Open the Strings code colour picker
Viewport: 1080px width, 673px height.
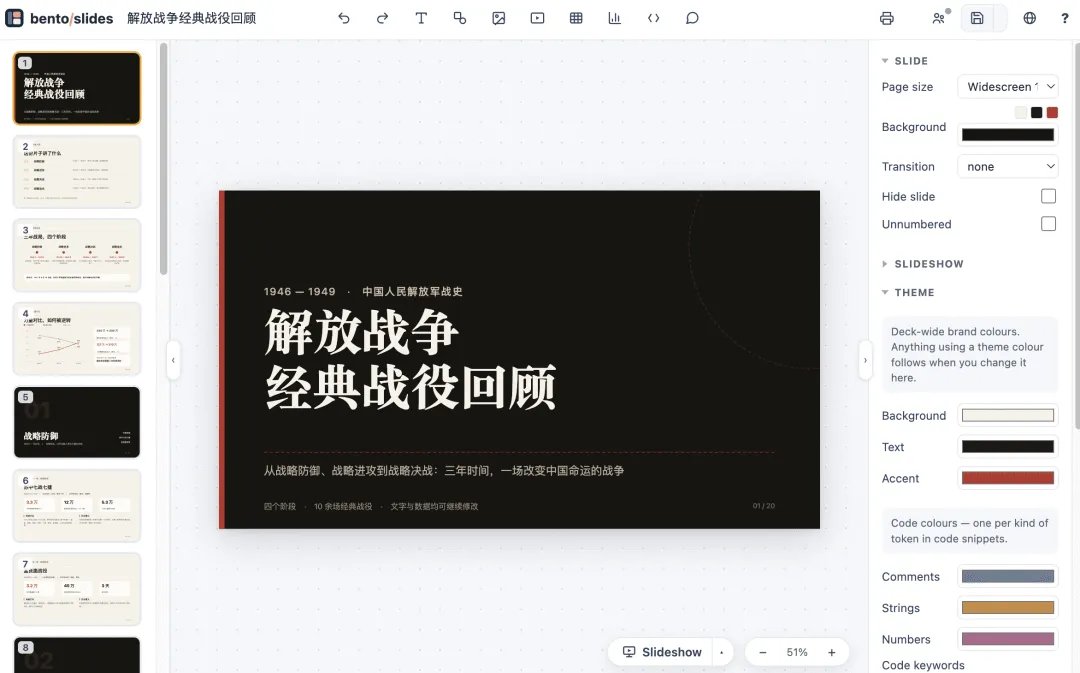pos(1008,608)
